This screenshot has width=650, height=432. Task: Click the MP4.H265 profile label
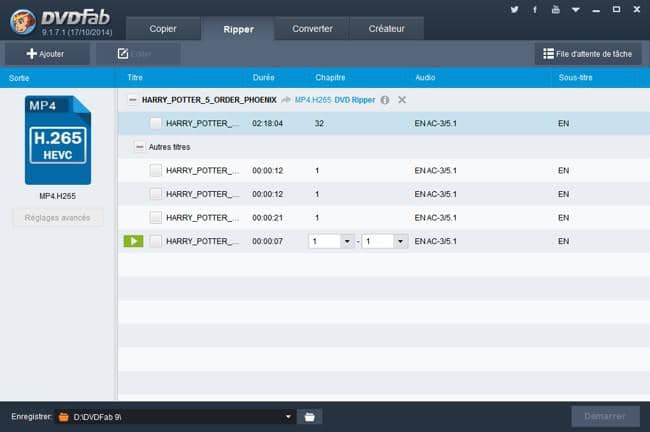[58, 196]
